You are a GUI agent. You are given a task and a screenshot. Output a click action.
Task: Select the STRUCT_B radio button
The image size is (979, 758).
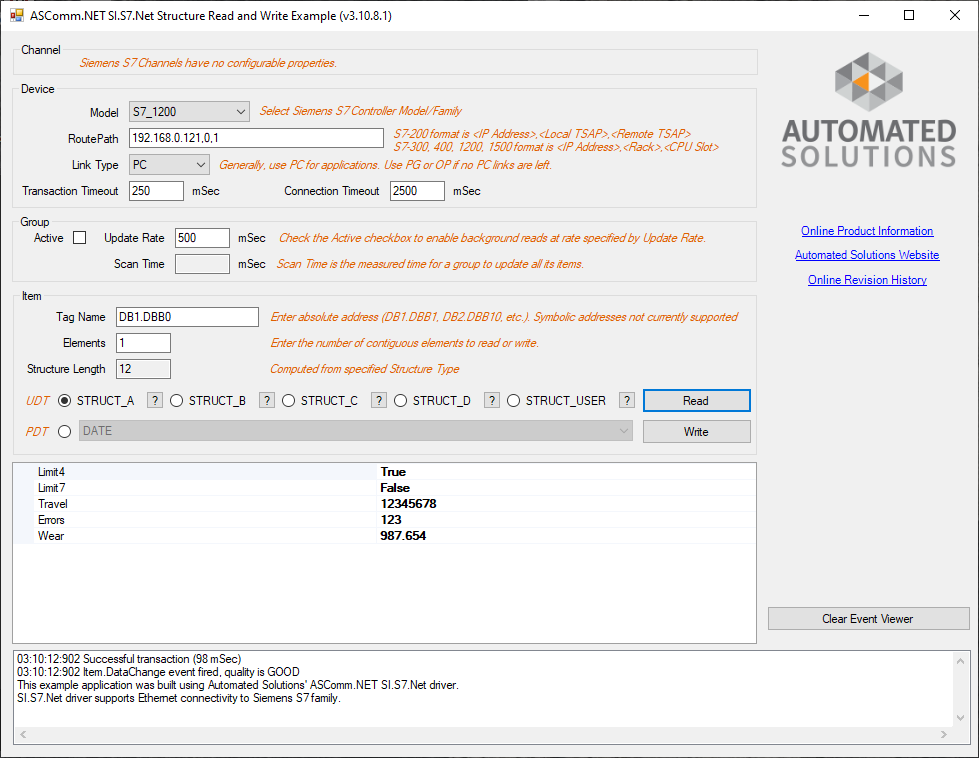(177, 401)
